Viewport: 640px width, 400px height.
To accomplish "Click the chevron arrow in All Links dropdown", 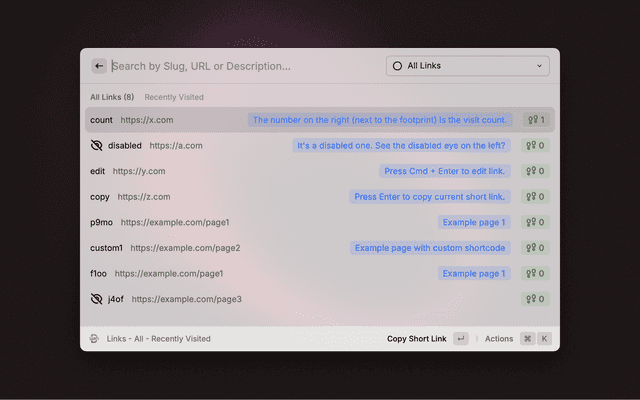I will pos(540,66).
